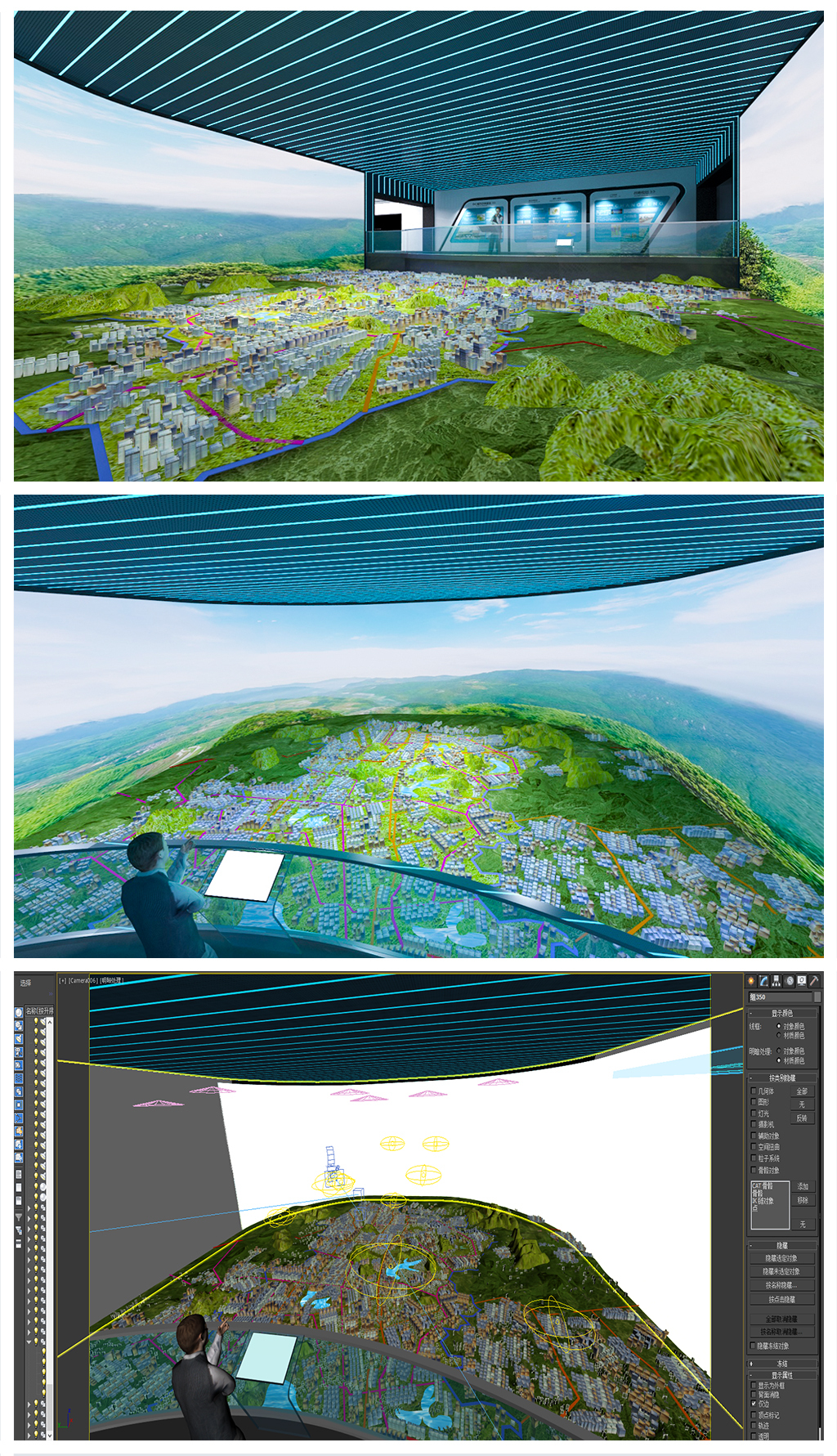
Task: Click the 反转 invert button
Action: 803,1118
